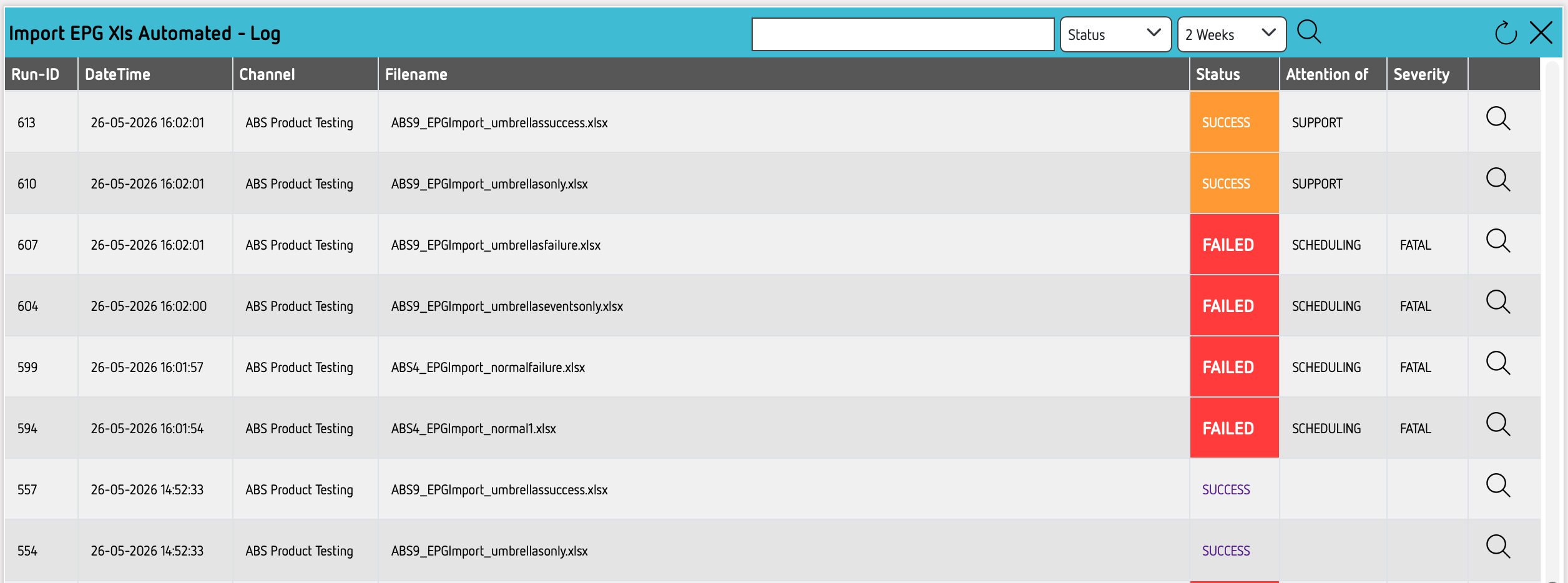Click datetime 26-05-2026 16:01:54
This screenshot has height=583, width=1568.
coord(147,428)
